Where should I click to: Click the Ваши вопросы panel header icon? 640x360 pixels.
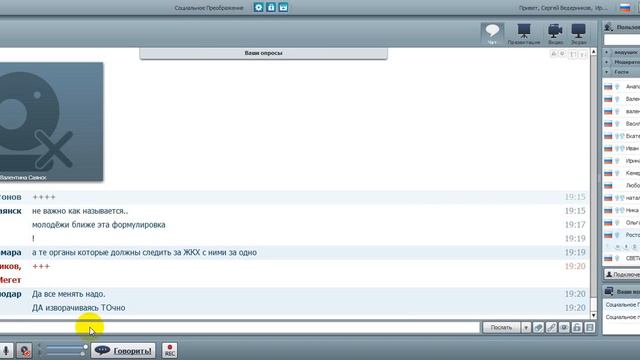coord(609,291)
